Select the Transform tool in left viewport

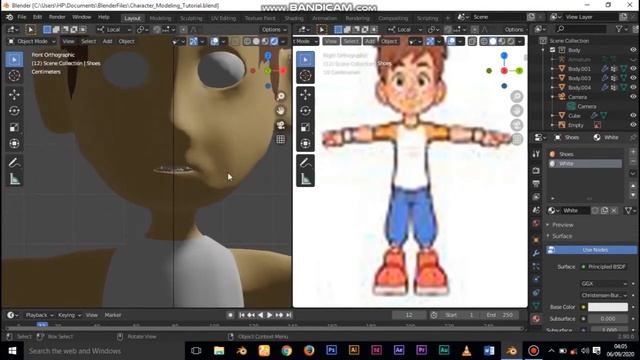coord(14,144)
